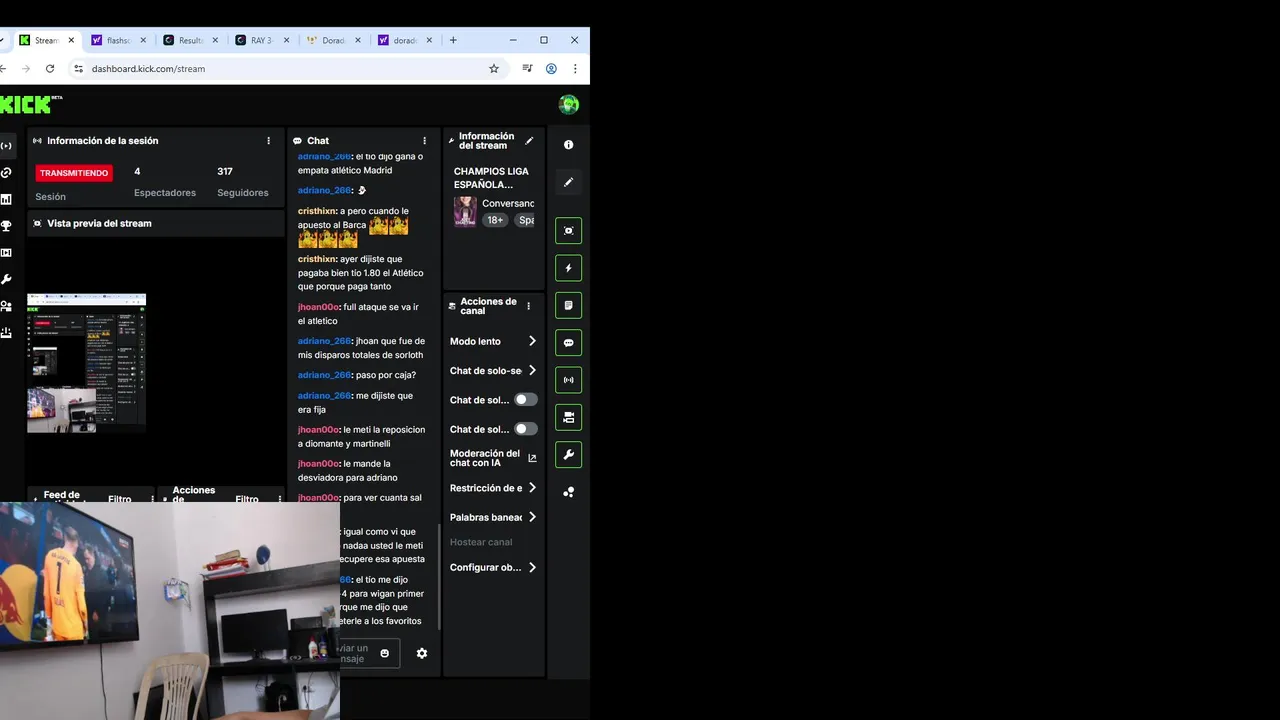Switch to the Result browser tab

[190, 40]
